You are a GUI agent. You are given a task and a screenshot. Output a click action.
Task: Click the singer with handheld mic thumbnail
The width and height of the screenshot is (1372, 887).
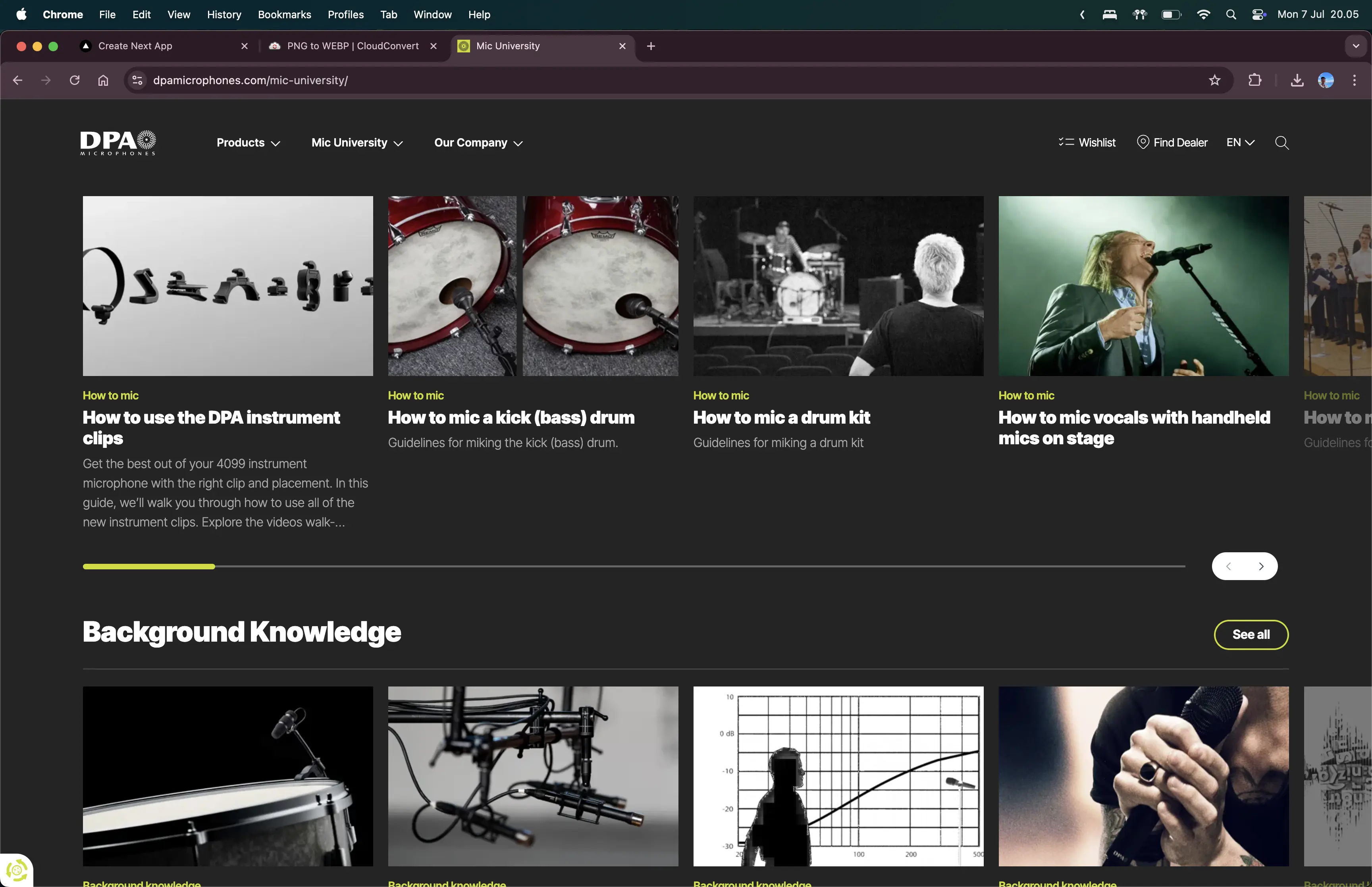1143,286
